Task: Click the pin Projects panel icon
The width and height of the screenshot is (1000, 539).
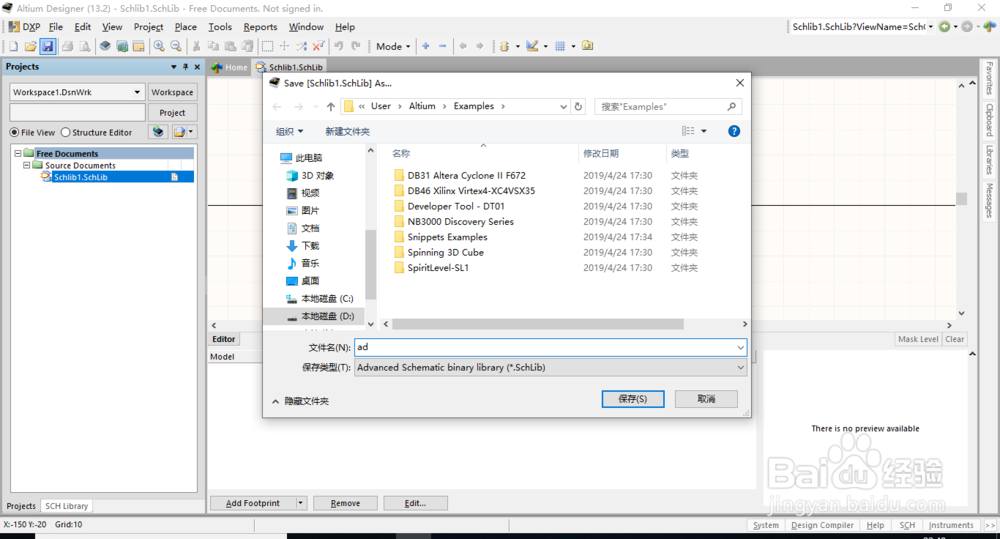Action: (186, 66)
